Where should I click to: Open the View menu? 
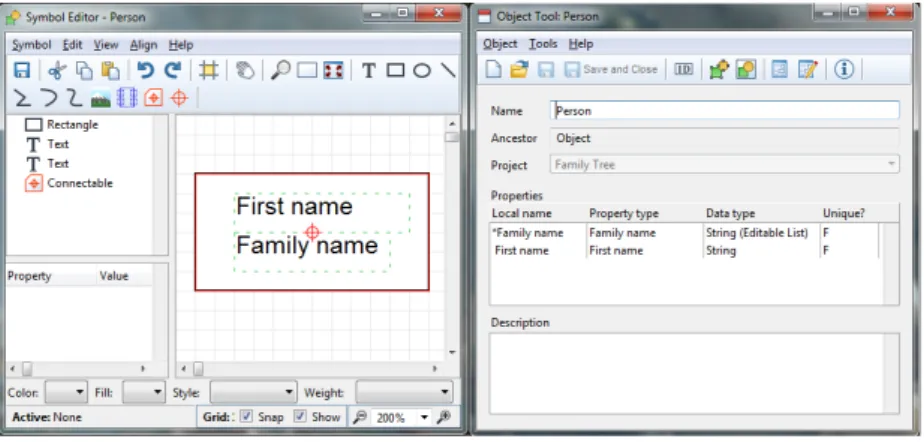tap(106, 45)
